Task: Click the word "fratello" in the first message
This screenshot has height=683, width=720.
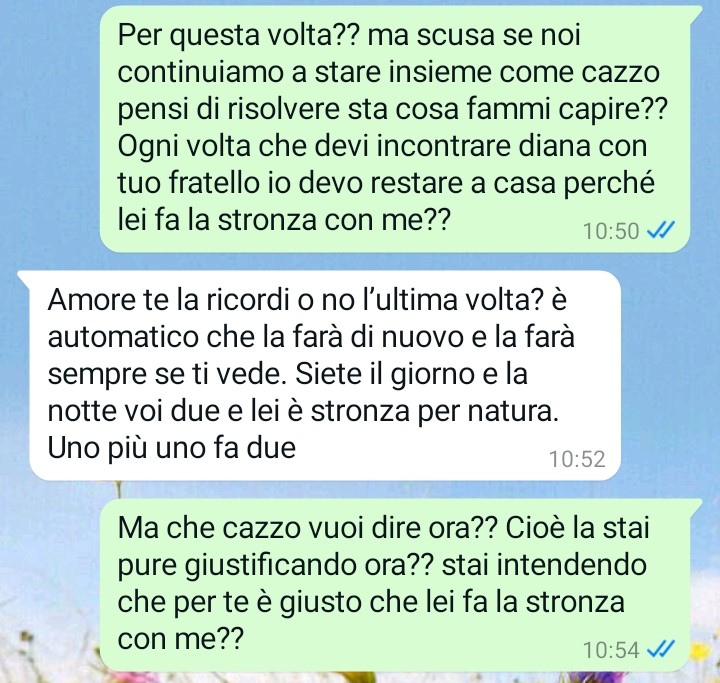Action: pyautogui.click(x=214, y=183)
